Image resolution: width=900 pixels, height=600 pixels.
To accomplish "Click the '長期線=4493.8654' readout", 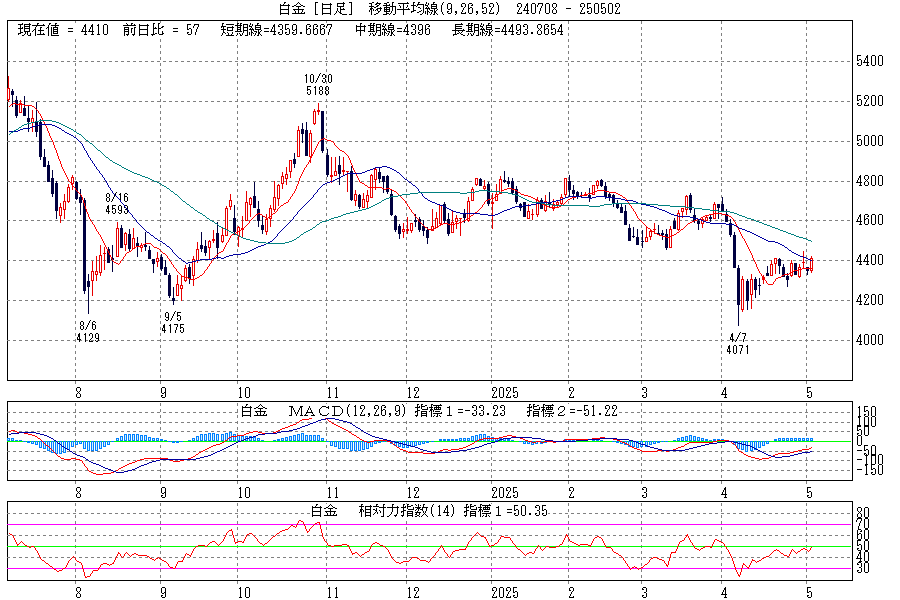I will [508, 30].
